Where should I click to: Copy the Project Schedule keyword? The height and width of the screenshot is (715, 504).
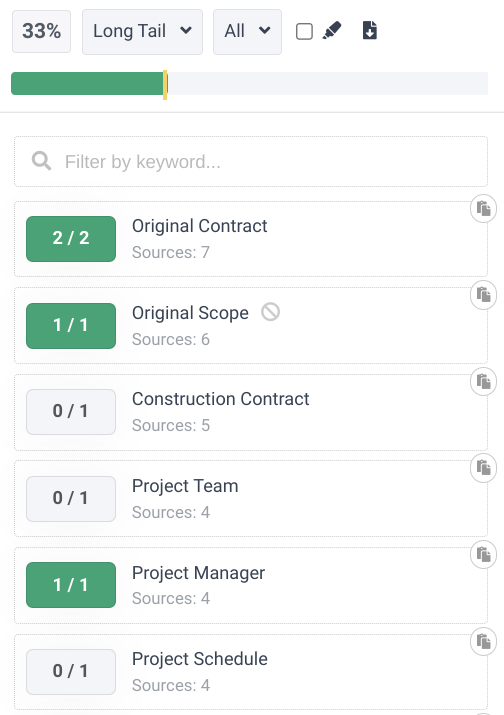point(483,642)
